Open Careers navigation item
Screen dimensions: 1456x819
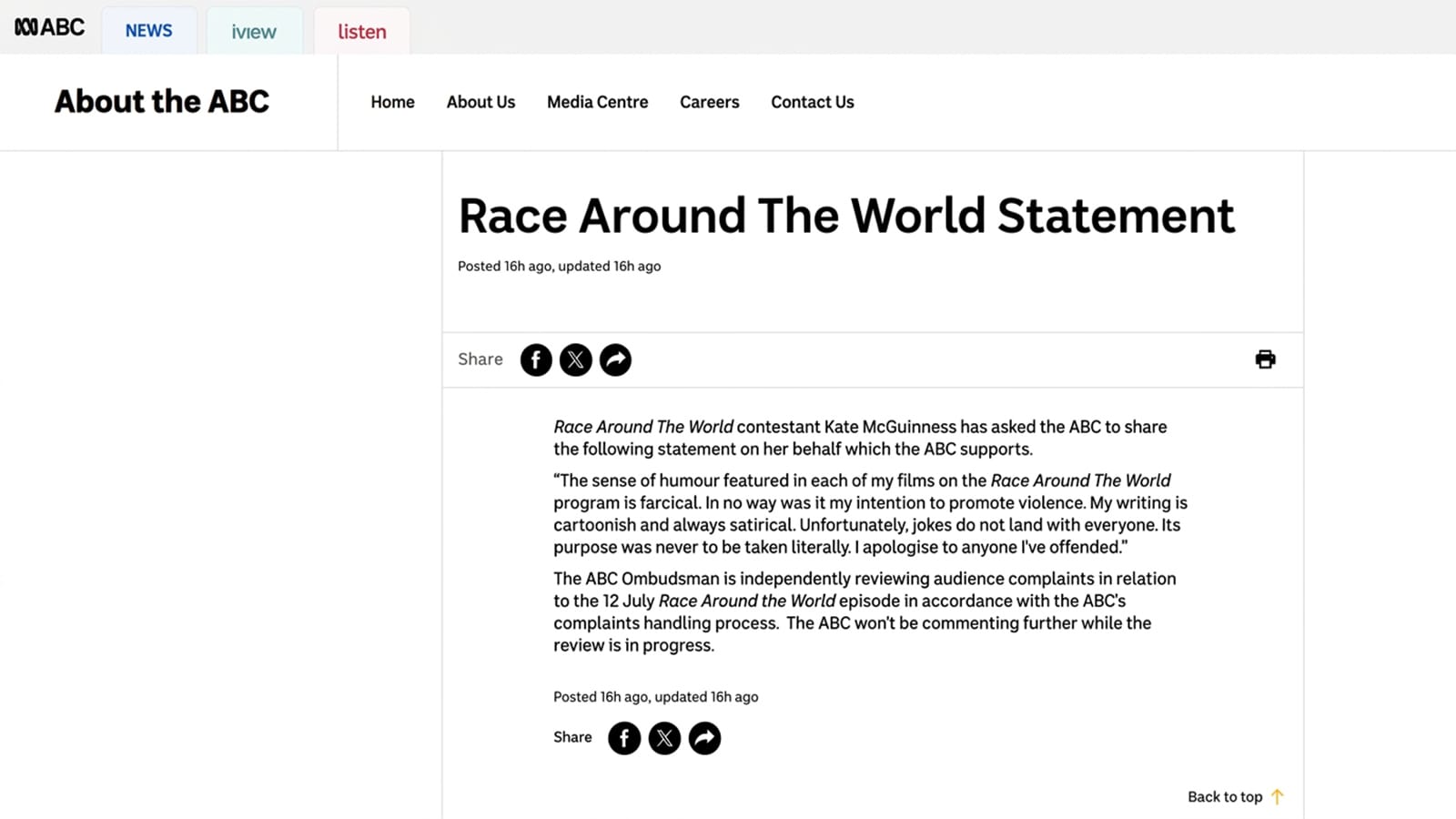tap(709, 102)
